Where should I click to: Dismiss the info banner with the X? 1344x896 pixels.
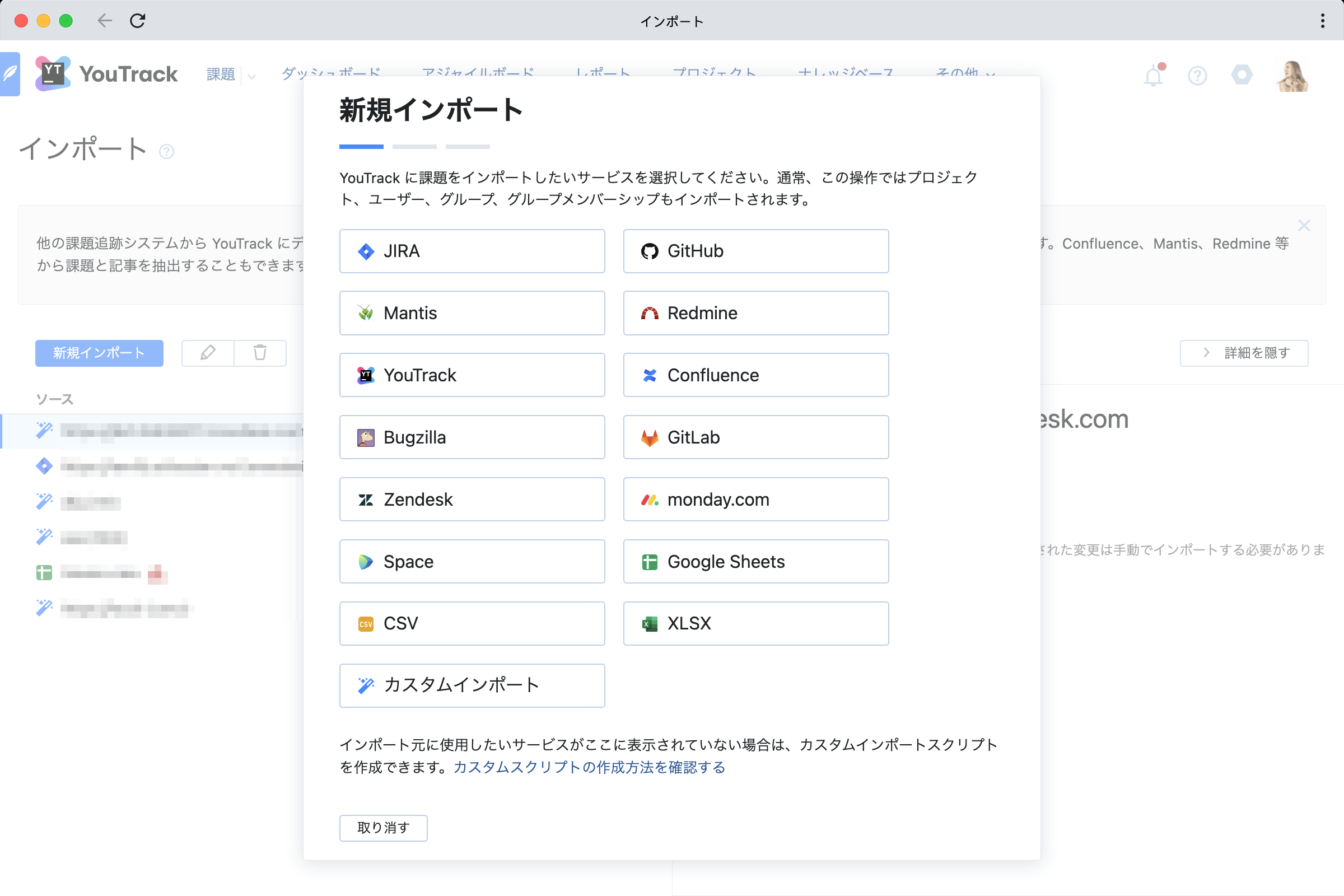coord(1305,225)
